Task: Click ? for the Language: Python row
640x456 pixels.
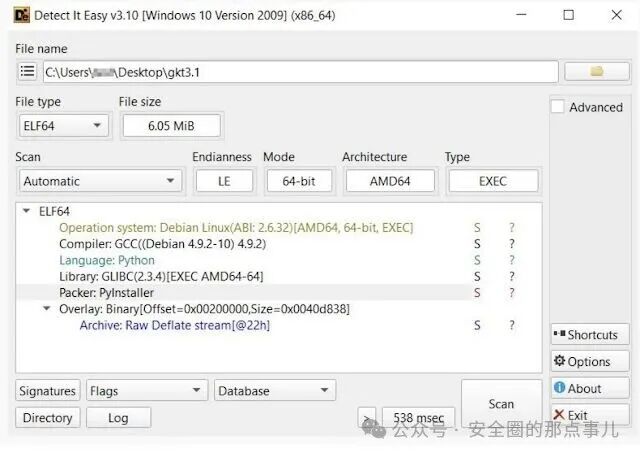Action: [511, 260]
